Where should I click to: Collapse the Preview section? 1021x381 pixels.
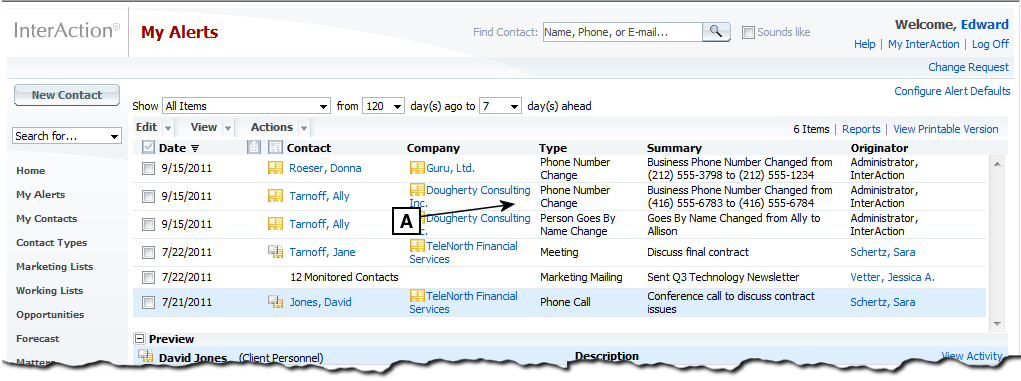pyautogui.click(x=139, y=339)
